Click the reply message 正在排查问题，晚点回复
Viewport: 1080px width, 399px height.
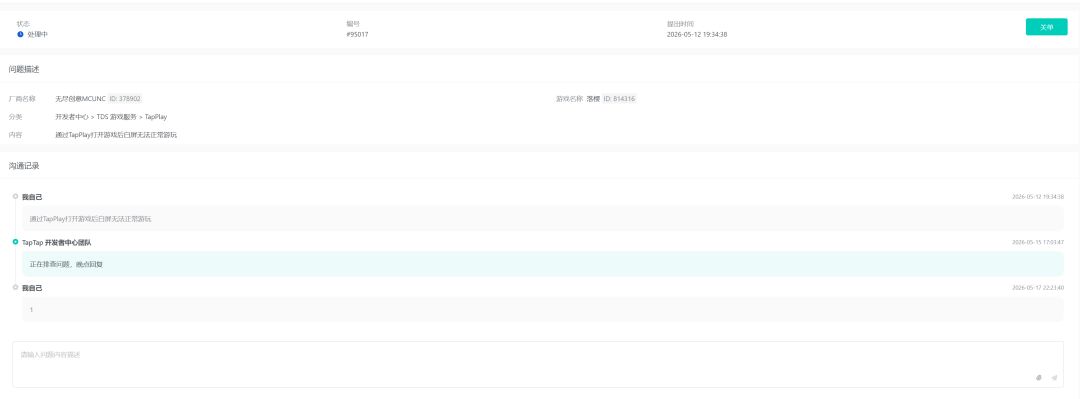[66, 265]
